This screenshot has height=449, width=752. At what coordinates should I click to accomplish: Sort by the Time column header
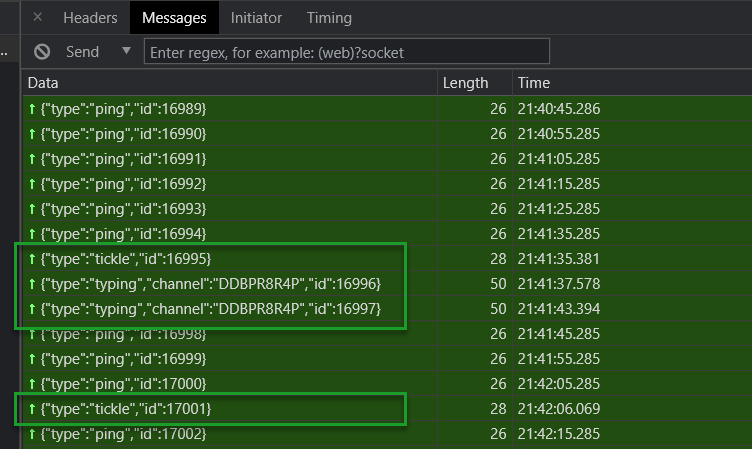tap(632, 83)
